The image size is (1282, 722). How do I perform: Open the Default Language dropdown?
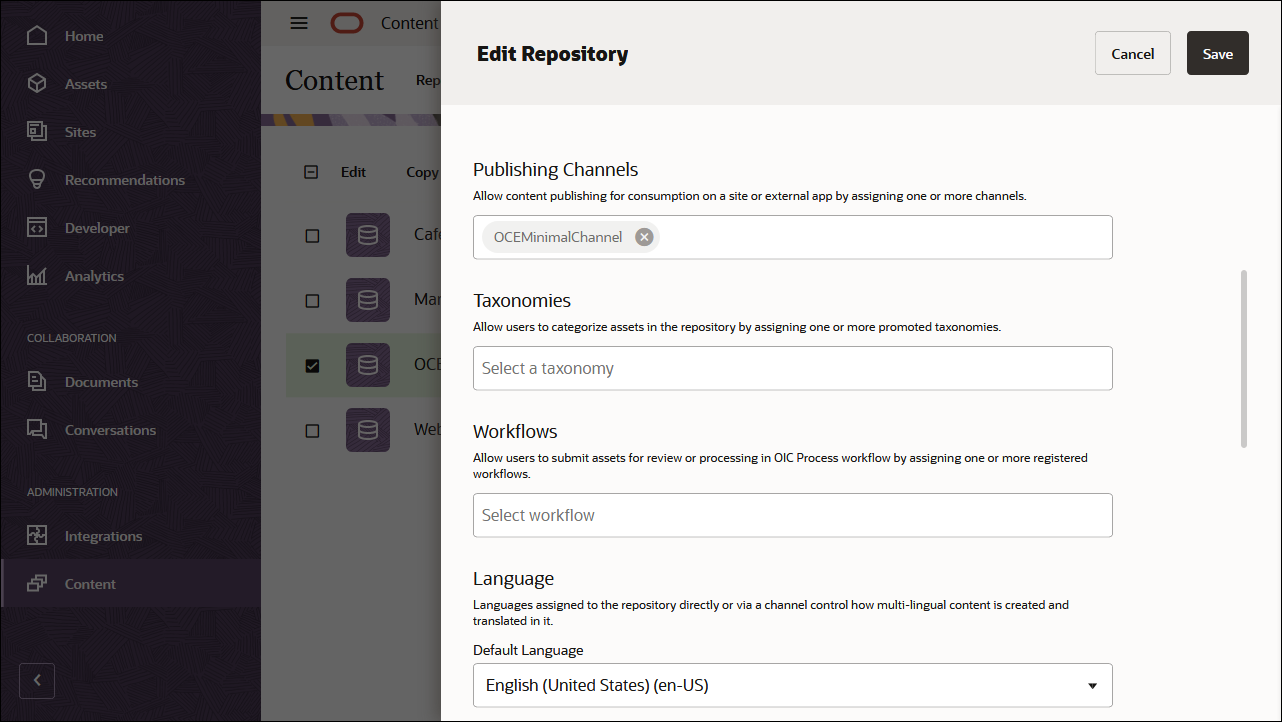pos(1093,685)
